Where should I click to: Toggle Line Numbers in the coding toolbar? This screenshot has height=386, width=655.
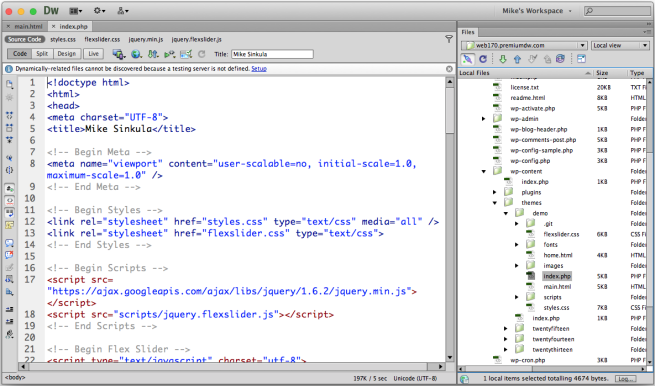[x=9, y=188]
